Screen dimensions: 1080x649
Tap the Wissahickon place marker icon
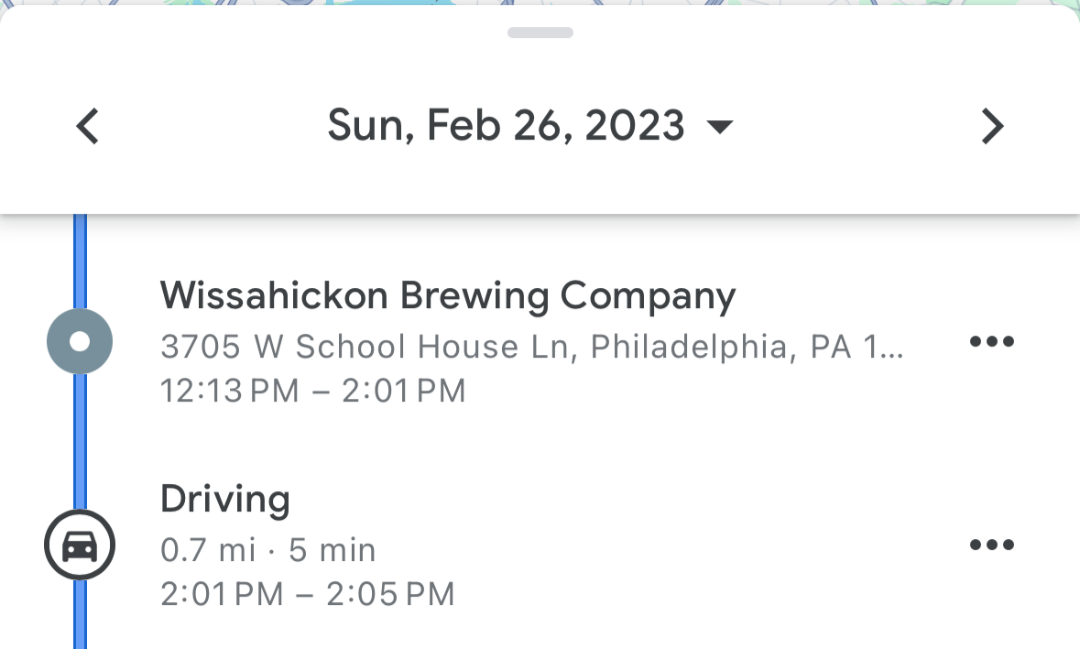(80, 342)
